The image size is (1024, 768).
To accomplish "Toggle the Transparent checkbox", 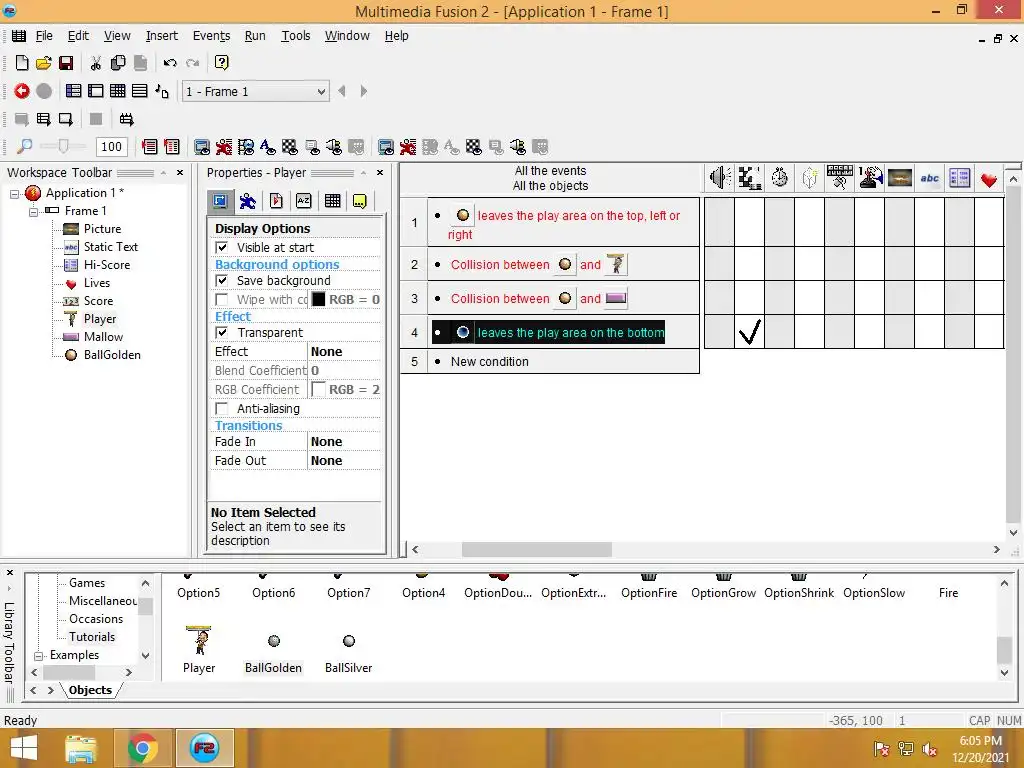I will 222,332.
